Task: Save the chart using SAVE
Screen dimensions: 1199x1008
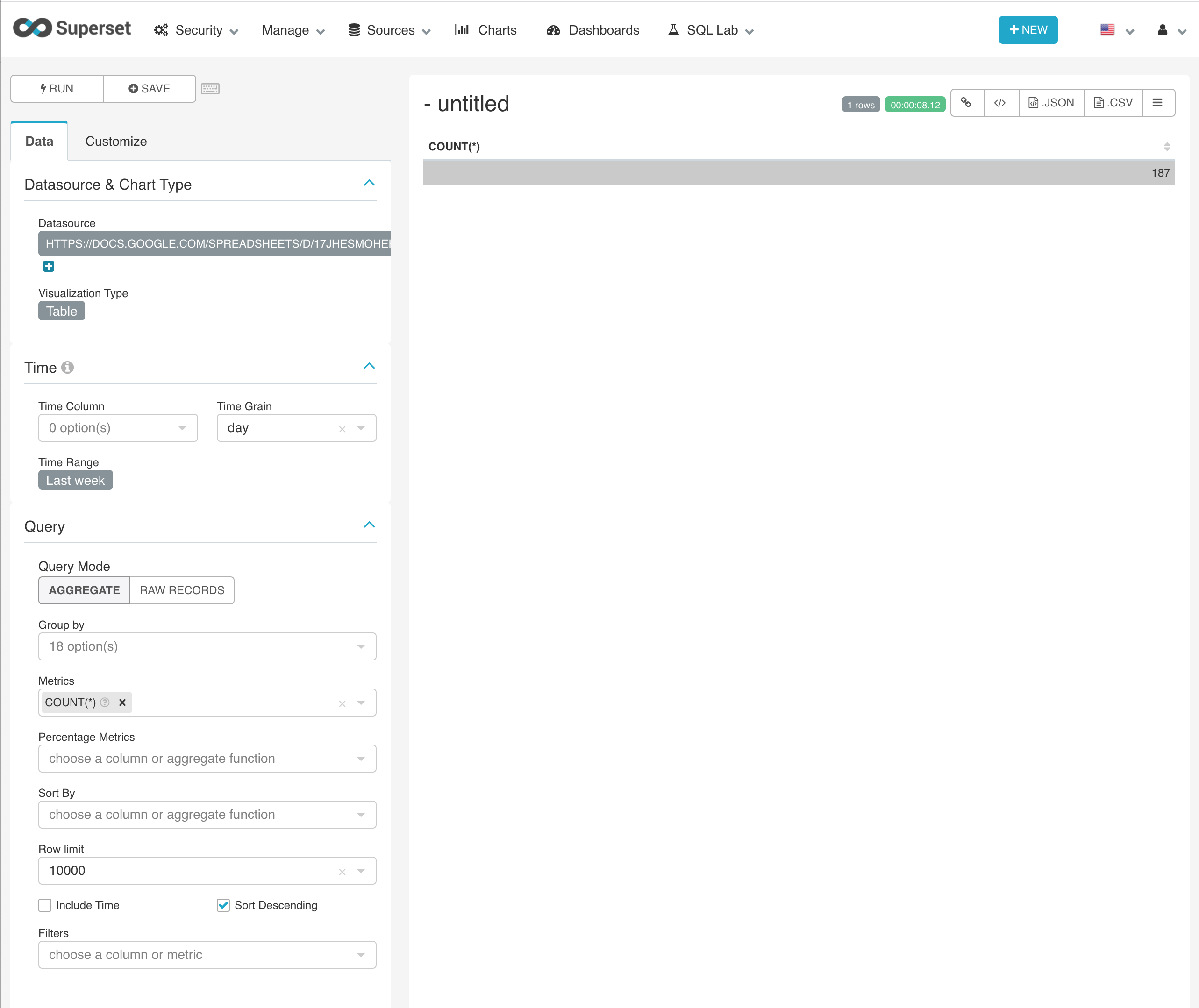Action: pyautogui.click(x=149, y=89)
